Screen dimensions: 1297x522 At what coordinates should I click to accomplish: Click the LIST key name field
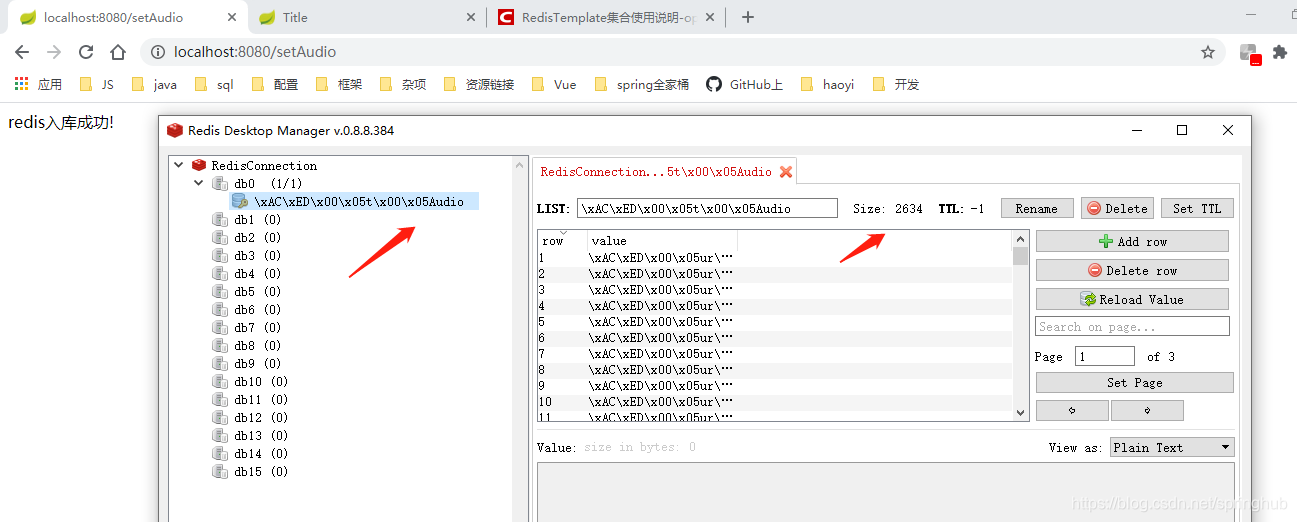tap(707, 209)
